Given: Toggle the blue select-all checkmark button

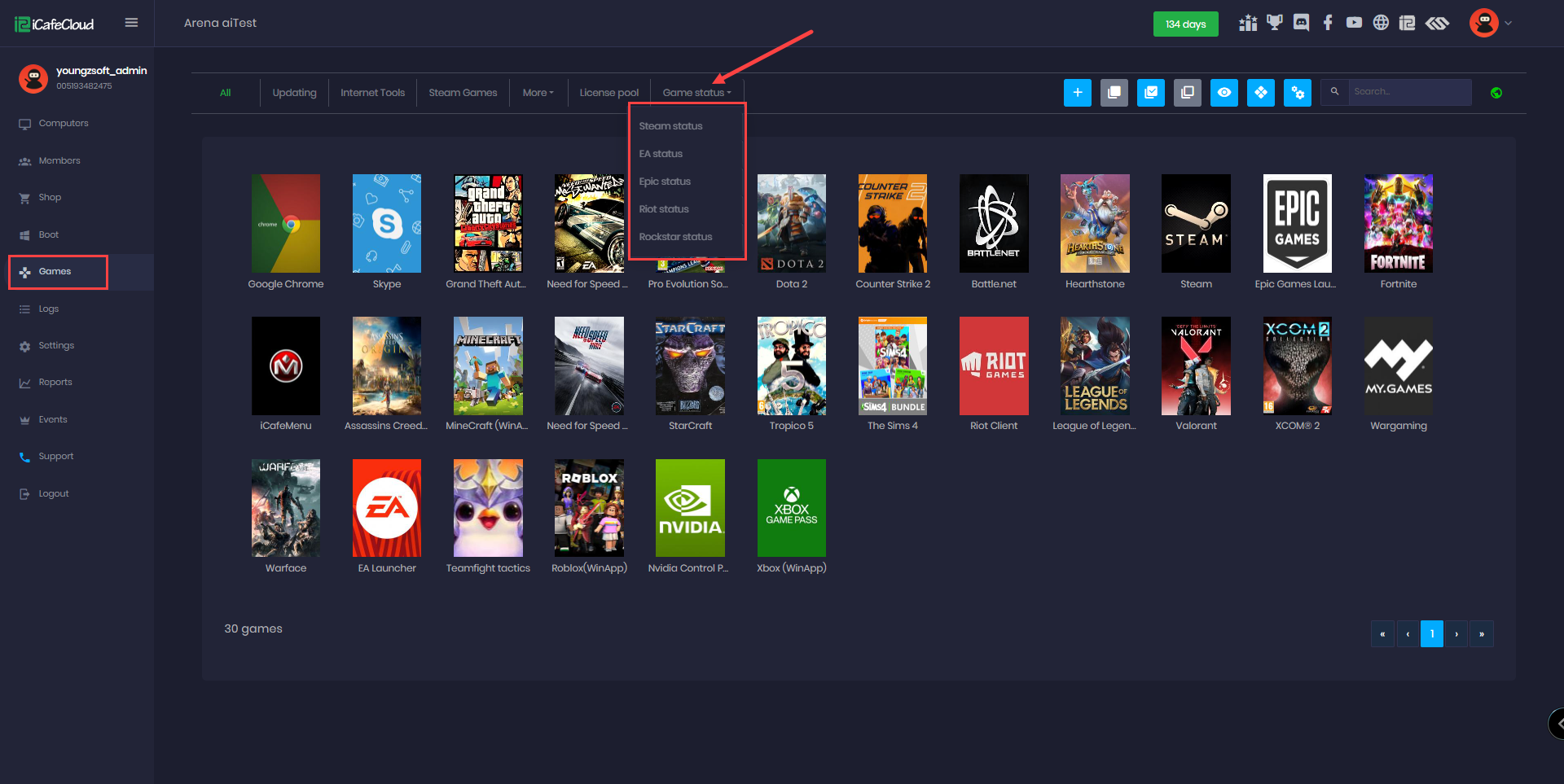Looking at the screenshot, I should 1150,93.
